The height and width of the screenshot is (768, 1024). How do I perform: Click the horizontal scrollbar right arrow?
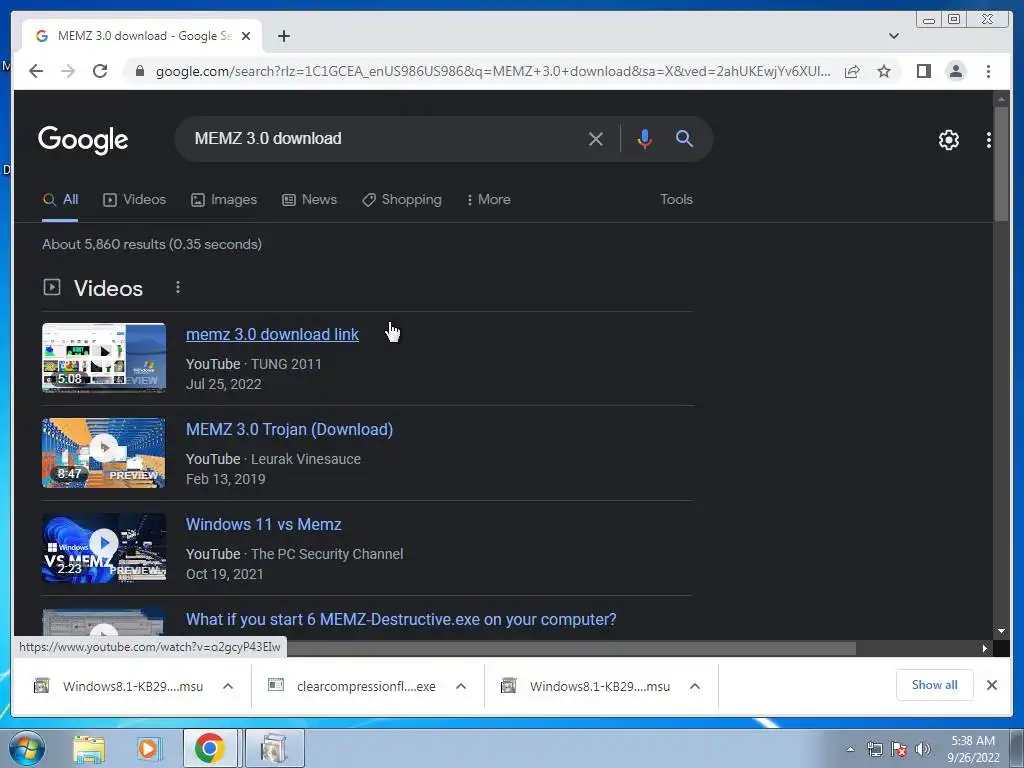click(x=985, y=648)
